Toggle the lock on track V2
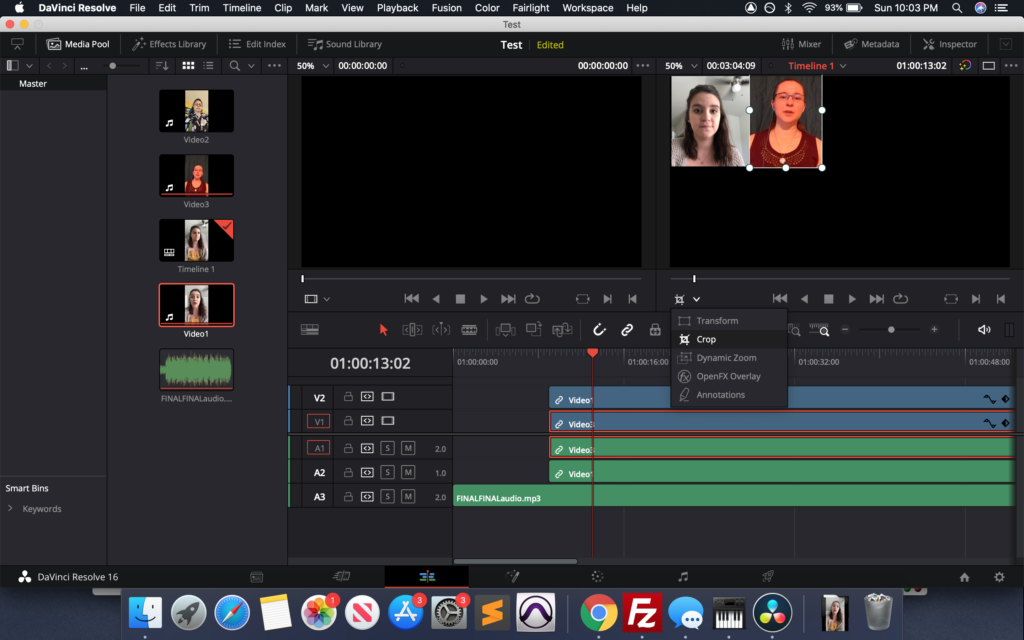The height and width of the screenshot is (640, 1024). pos(348,397)
